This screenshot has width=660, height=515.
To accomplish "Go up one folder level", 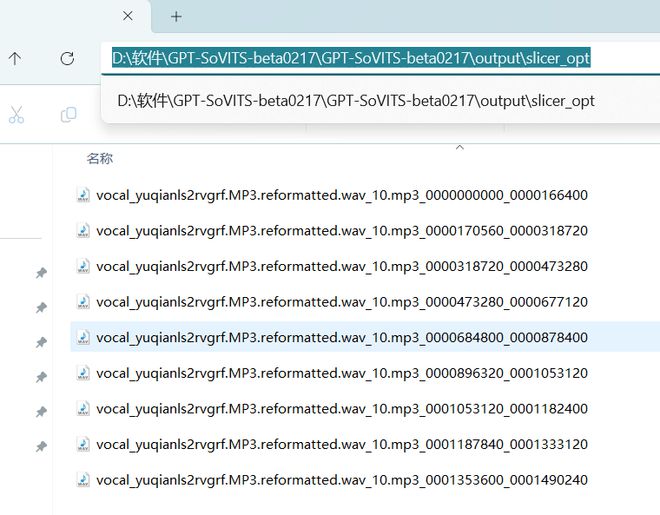I will click(x=15, y=59).
